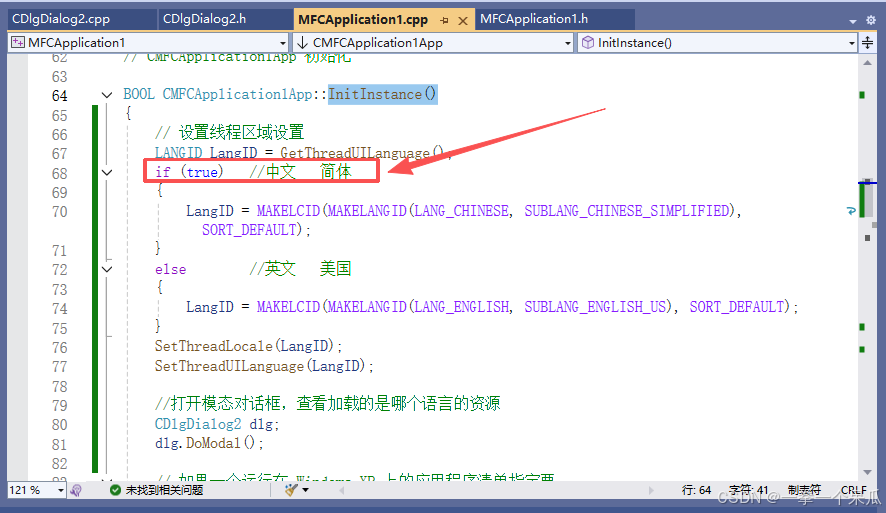Click the CRLF line ending setting
This screenshot has width=886, height=513.
pos(853,490)
